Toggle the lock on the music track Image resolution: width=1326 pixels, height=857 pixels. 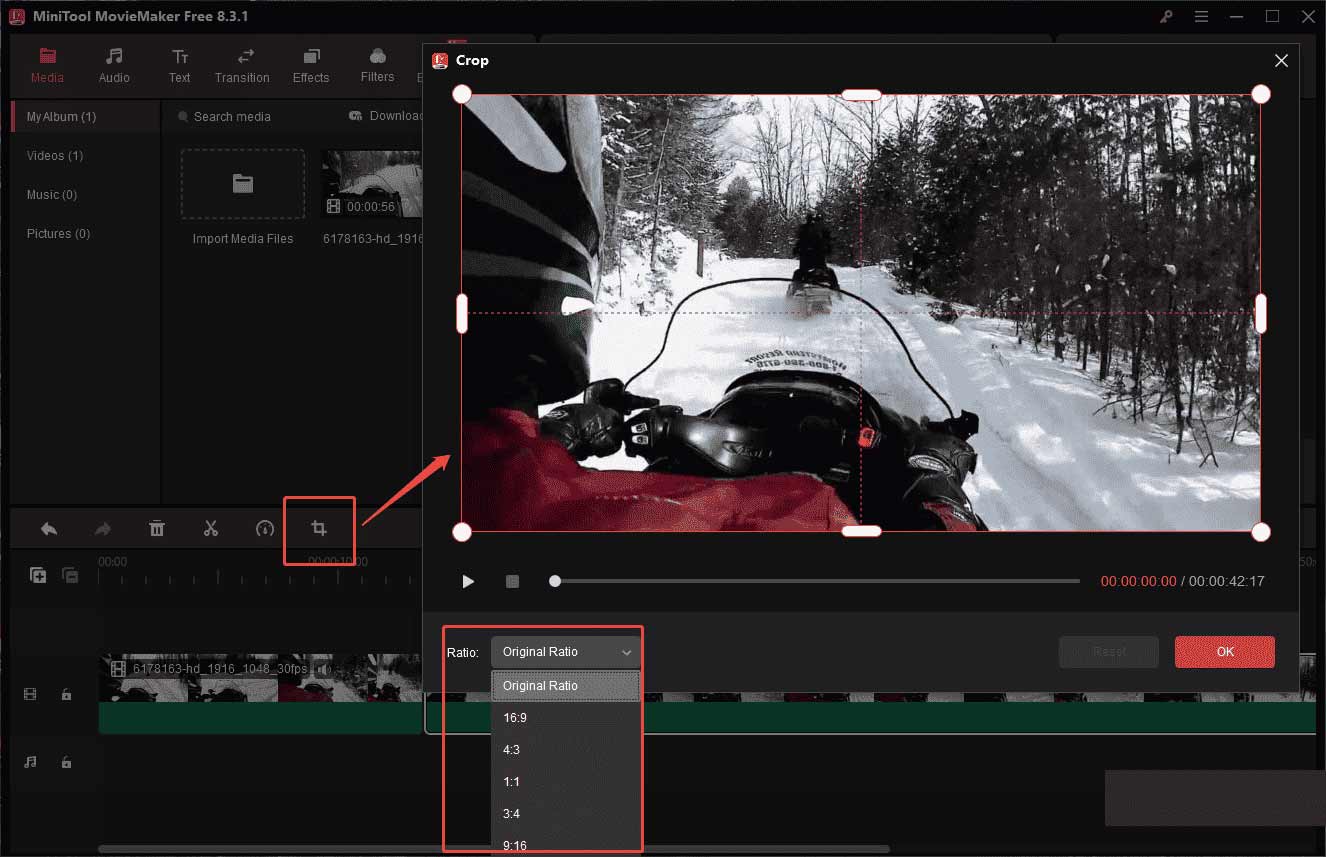coord(66,763)
